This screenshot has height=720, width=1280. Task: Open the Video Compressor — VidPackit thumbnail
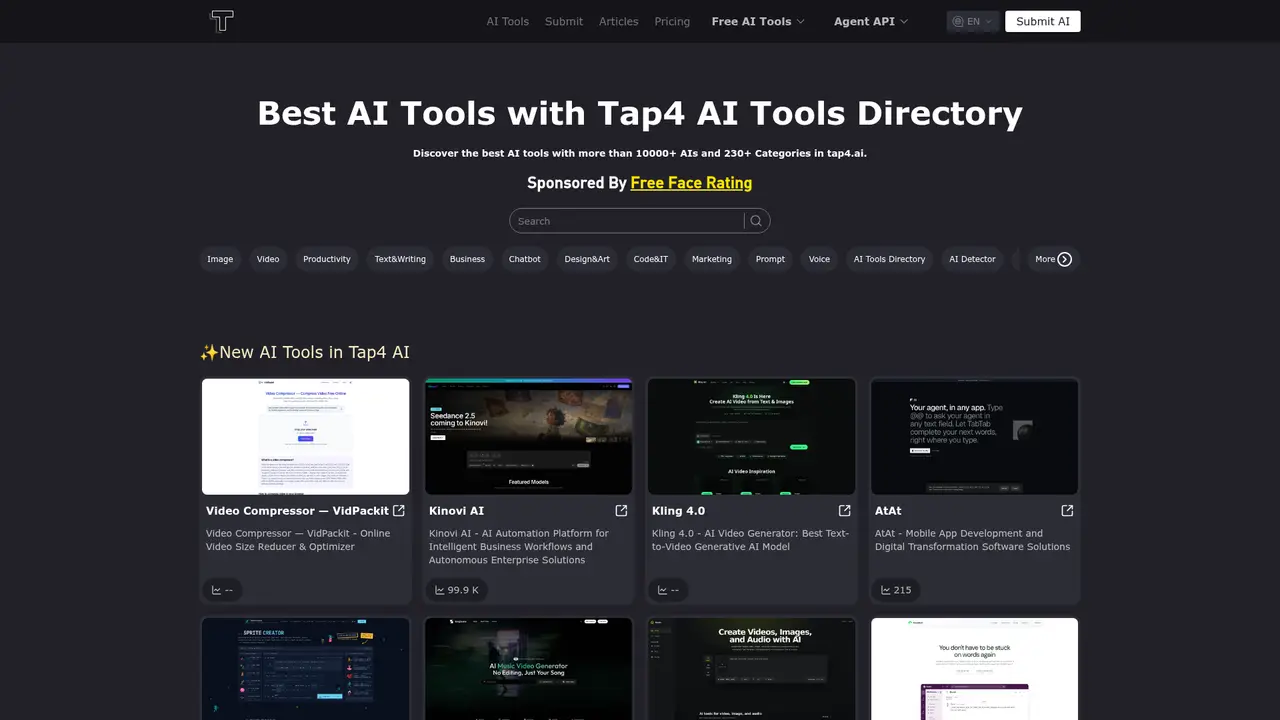(x=305, y=436)
